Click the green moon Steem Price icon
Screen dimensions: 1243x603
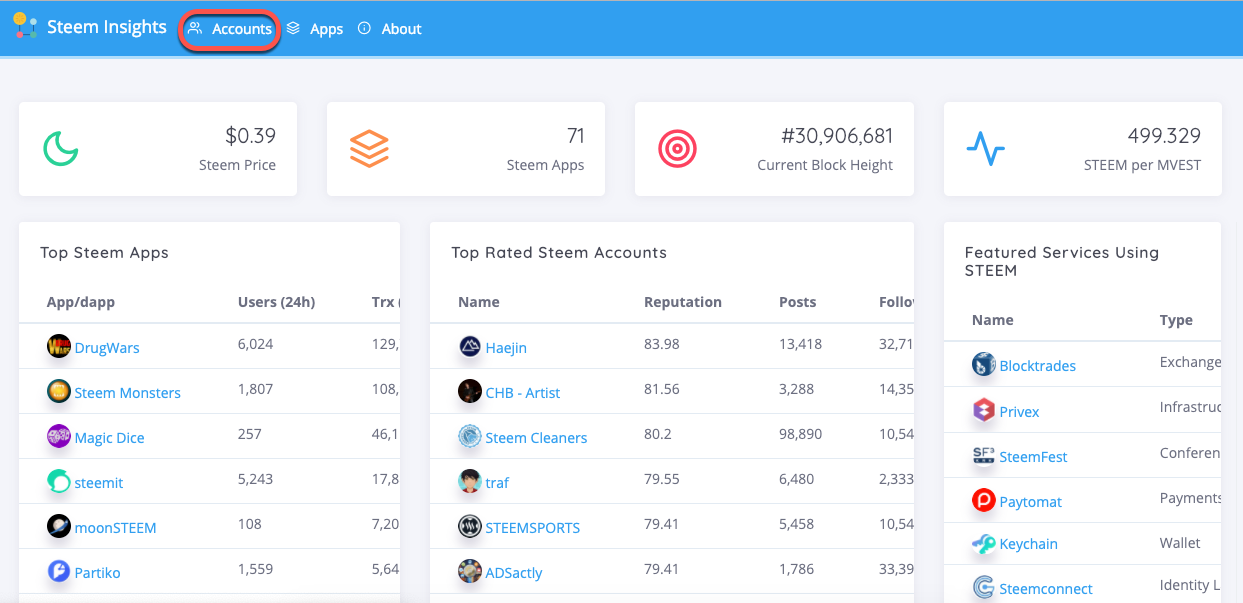pyautogui.click(x=61, y=149)
